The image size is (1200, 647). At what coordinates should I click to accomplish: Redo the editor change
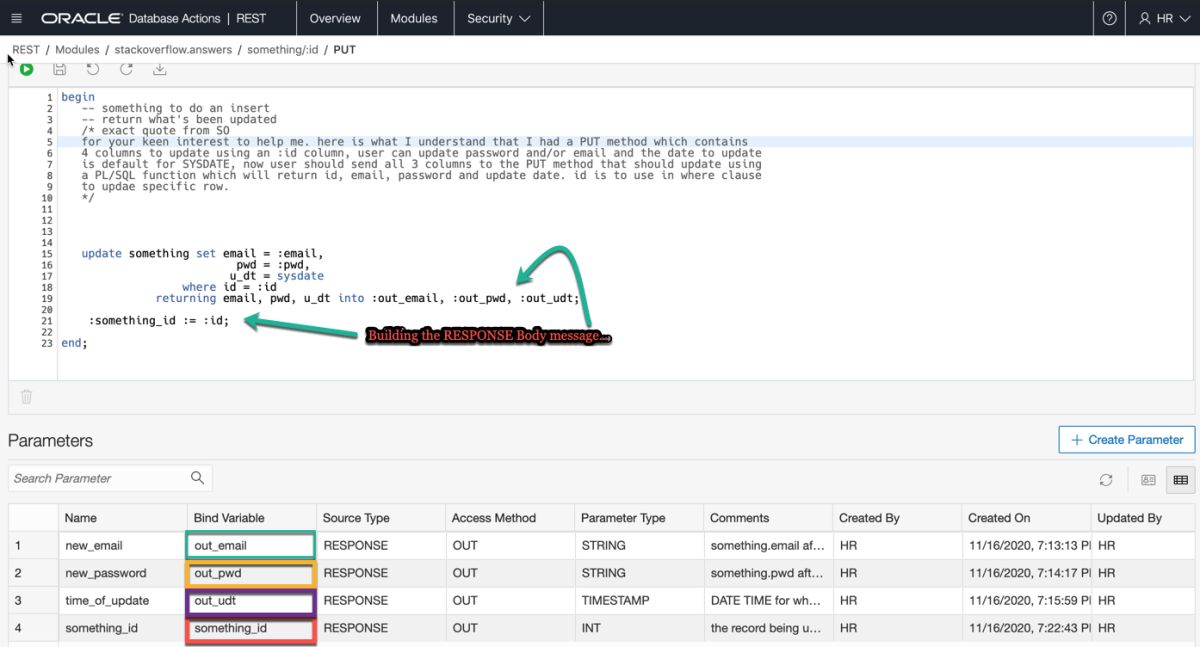coord(126,69)
